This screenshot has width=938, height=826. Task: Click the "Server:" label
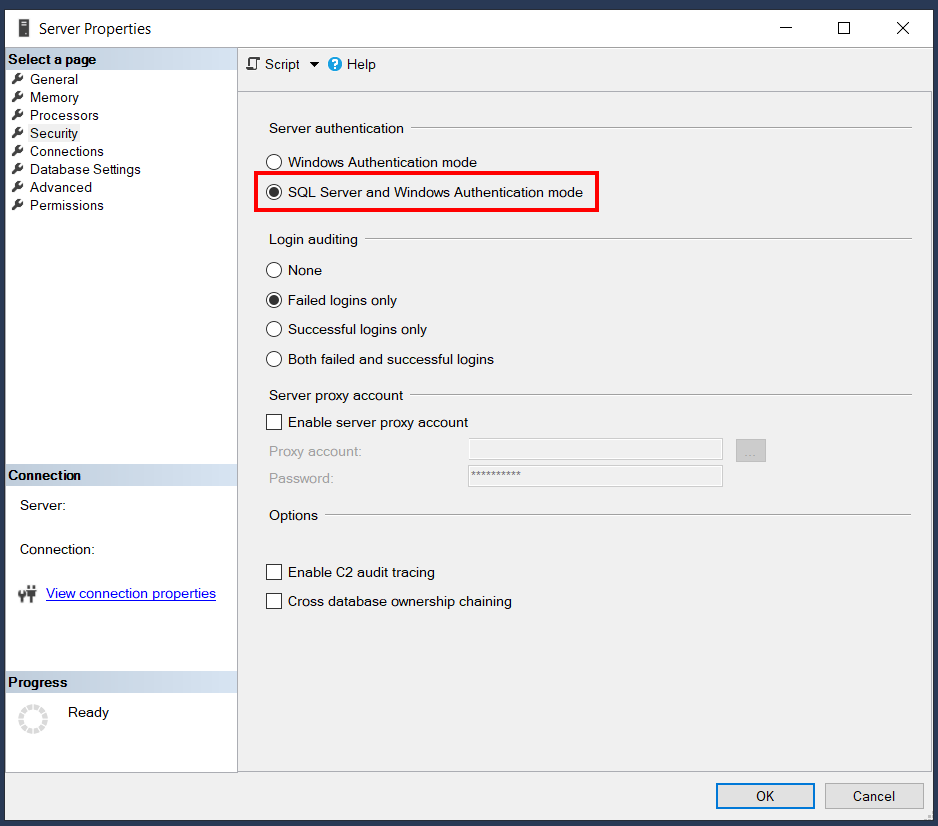43,505
